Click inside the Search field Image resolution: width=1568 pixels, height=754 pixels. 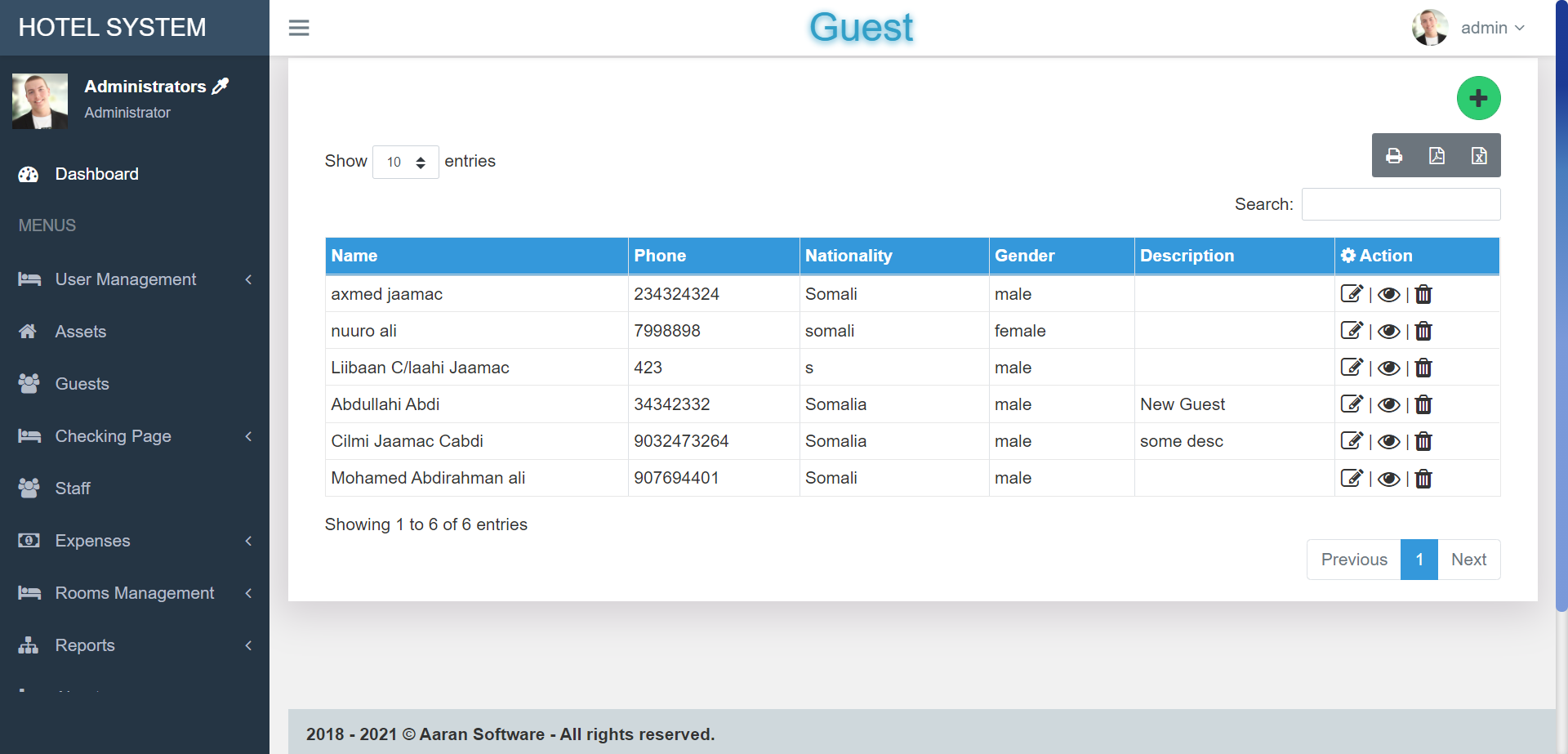[1401, 204]
